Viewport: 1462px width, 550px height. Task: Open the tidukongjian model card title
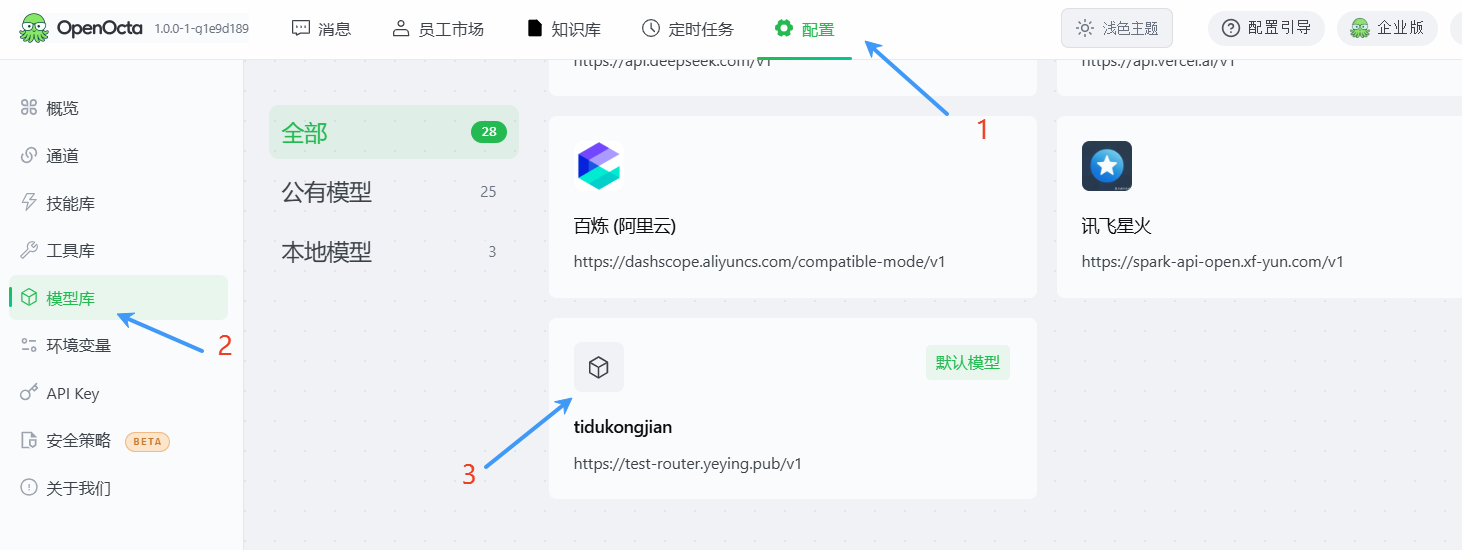point(623,427)
